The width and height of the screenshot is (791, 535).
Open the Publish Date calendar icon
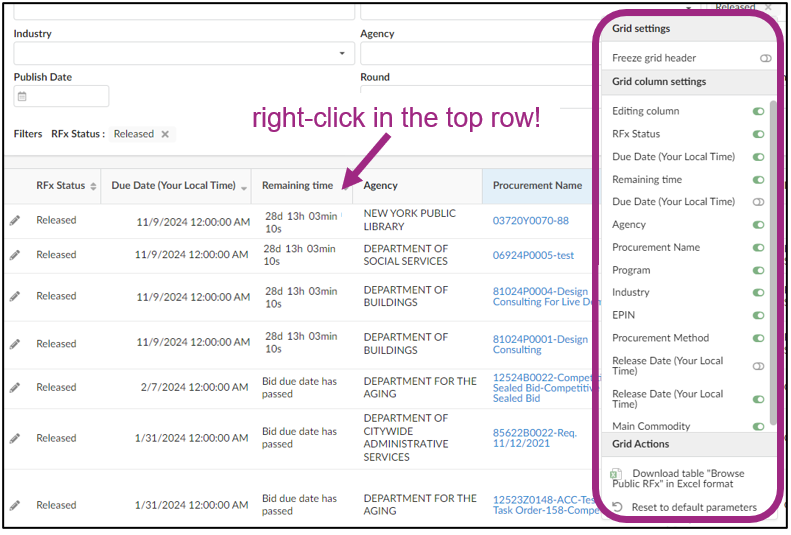(22, 96)
